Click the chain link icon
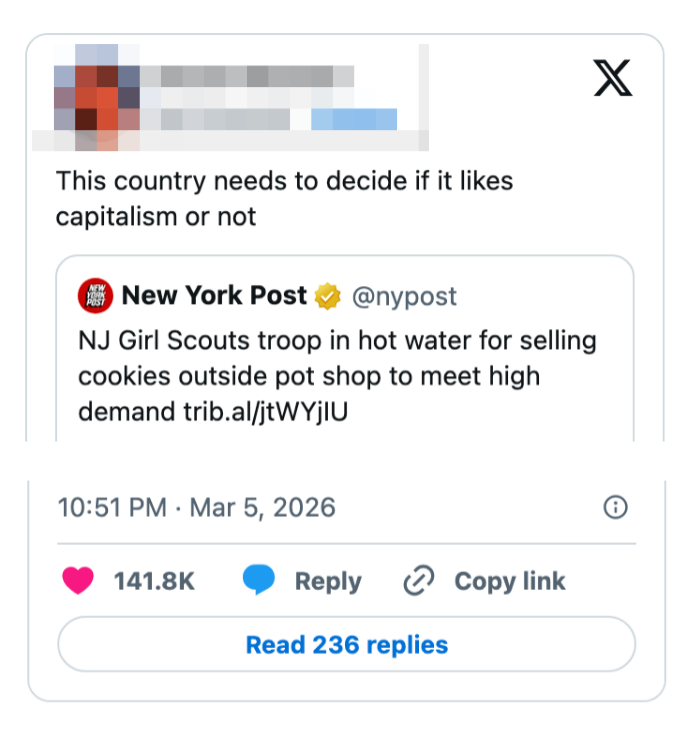The image size is (692, 740). point(416,581)
